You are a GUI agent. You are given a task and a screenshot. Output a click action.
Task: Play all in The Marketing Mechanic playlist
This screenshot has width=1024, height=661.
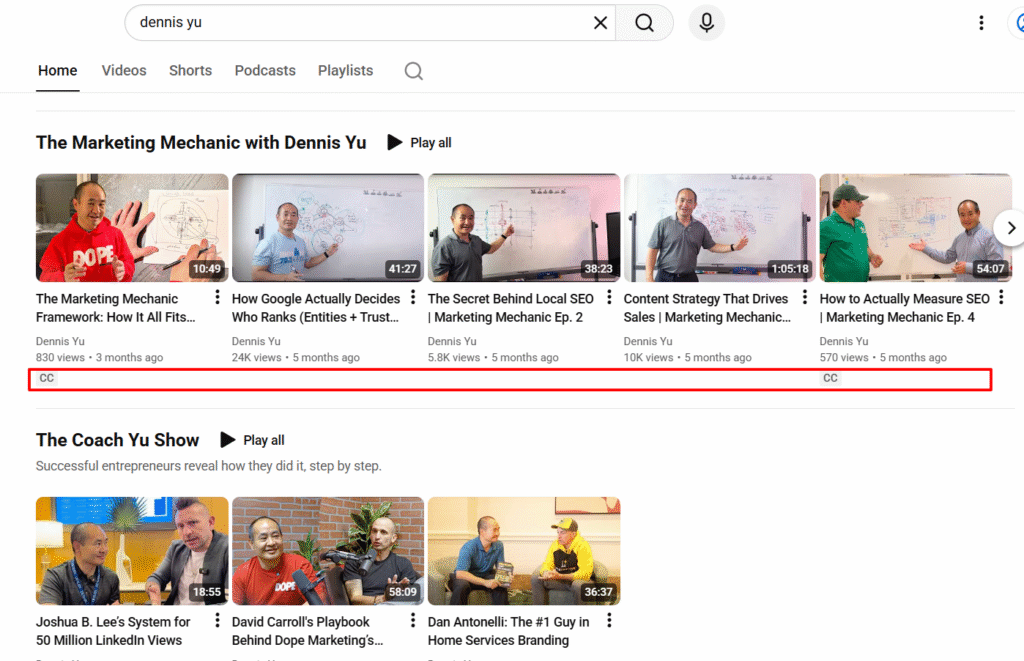coord(419,143)
